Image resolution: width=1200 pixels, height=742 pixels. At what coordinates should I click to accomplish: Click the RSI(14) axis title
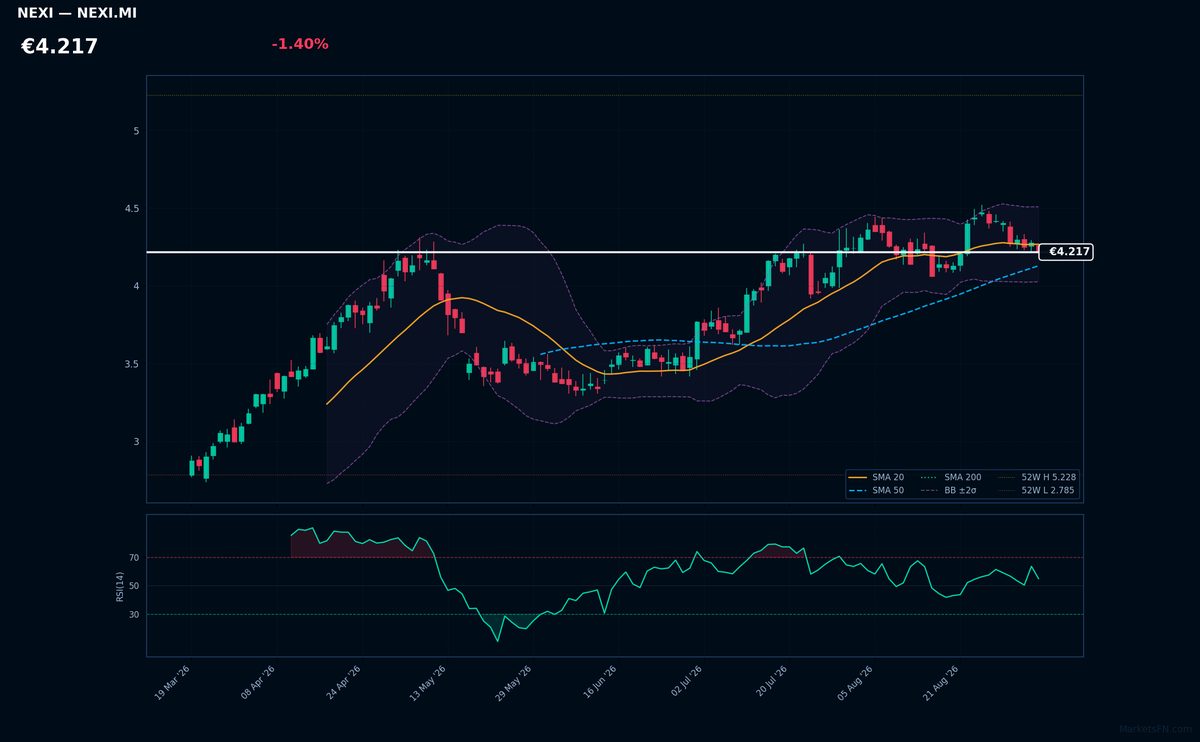[x=120, y=586]
